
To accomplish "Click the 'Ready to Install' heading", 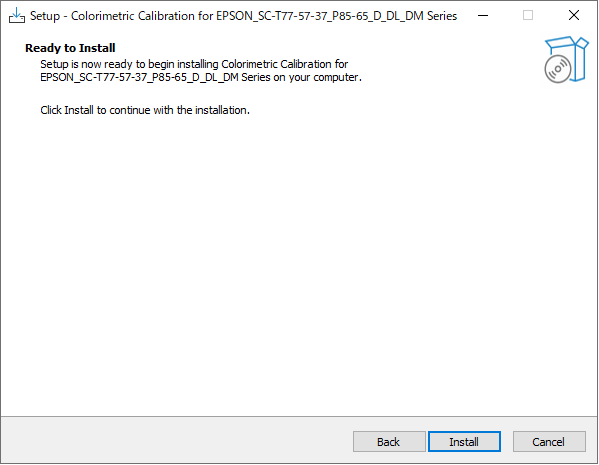I will (70, 48).
